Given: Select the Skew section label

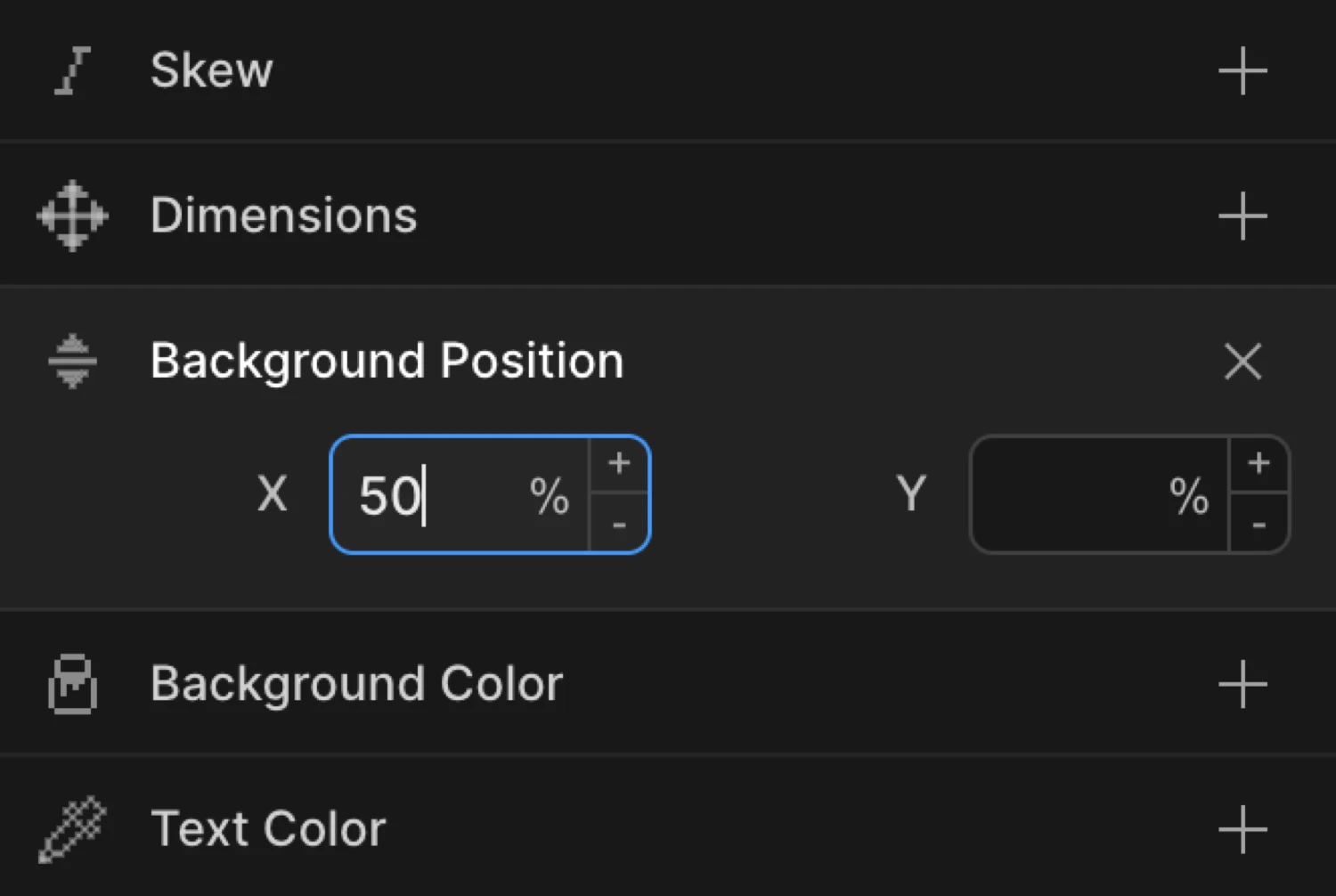Looking at the screenshot, I should [212, 71].
